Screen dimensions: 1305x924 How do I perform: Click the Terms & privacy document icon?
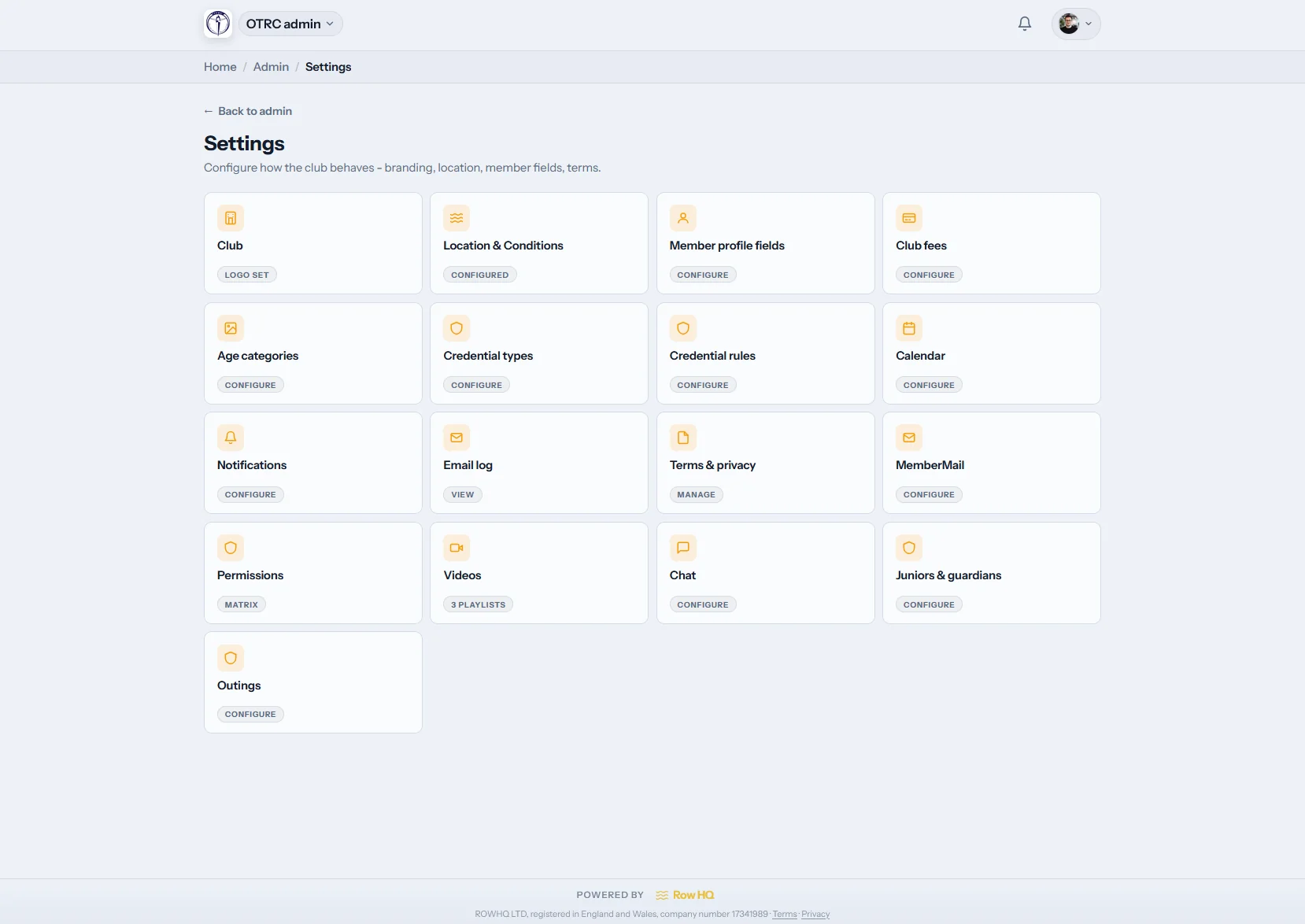coord(683,438)
